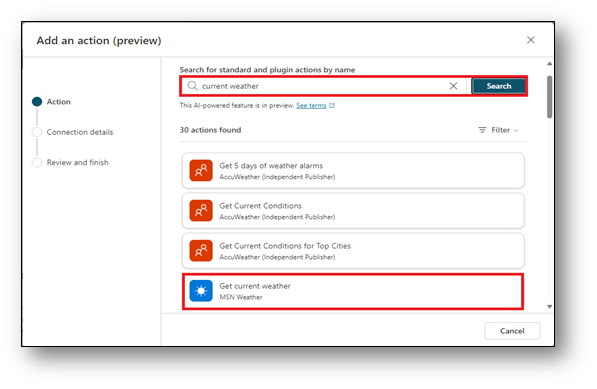
Task: Click the Filter lines icon
Action: tap(482, 130)
